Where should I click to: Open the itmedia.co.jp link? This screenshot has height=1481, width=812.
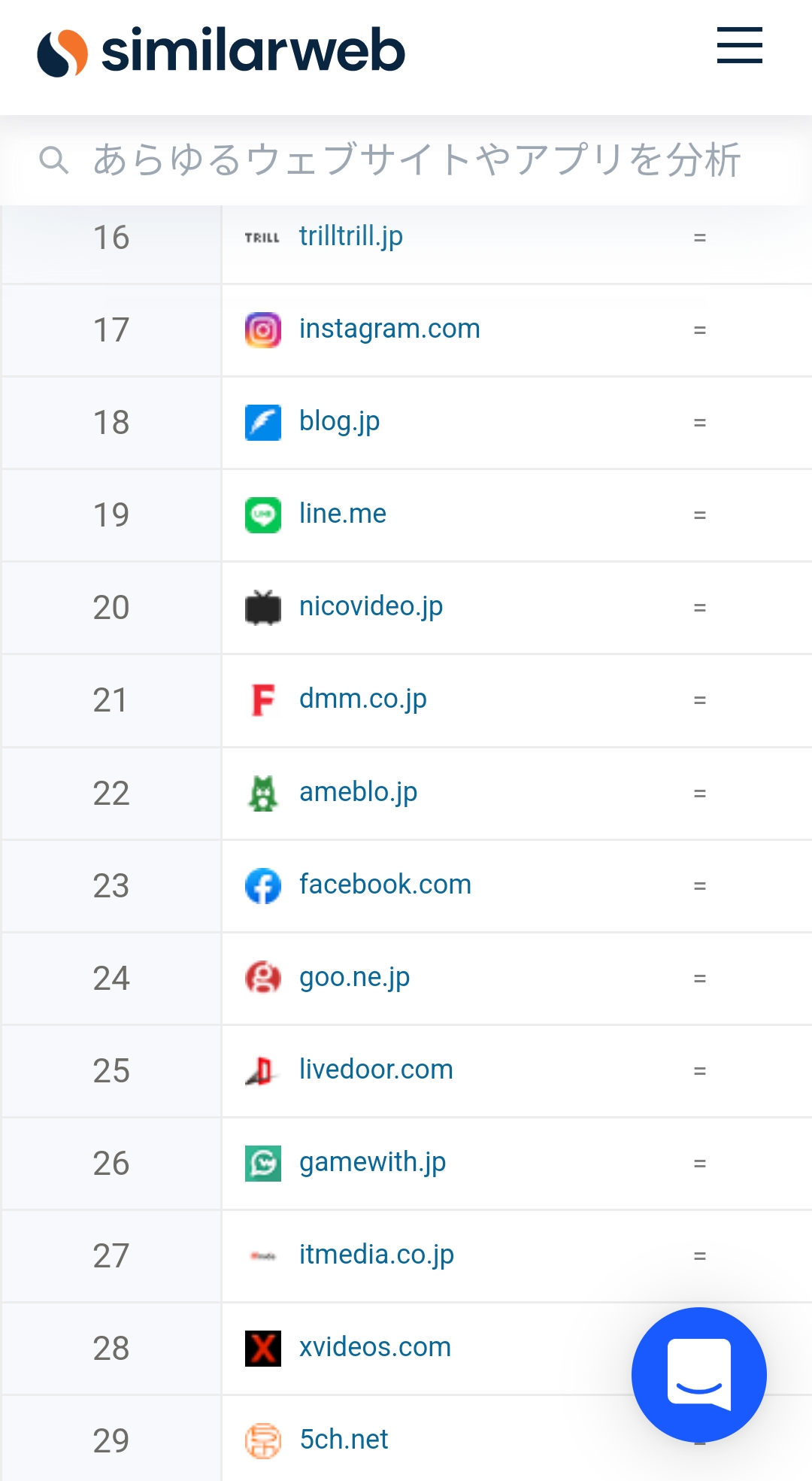point(377,1255)
